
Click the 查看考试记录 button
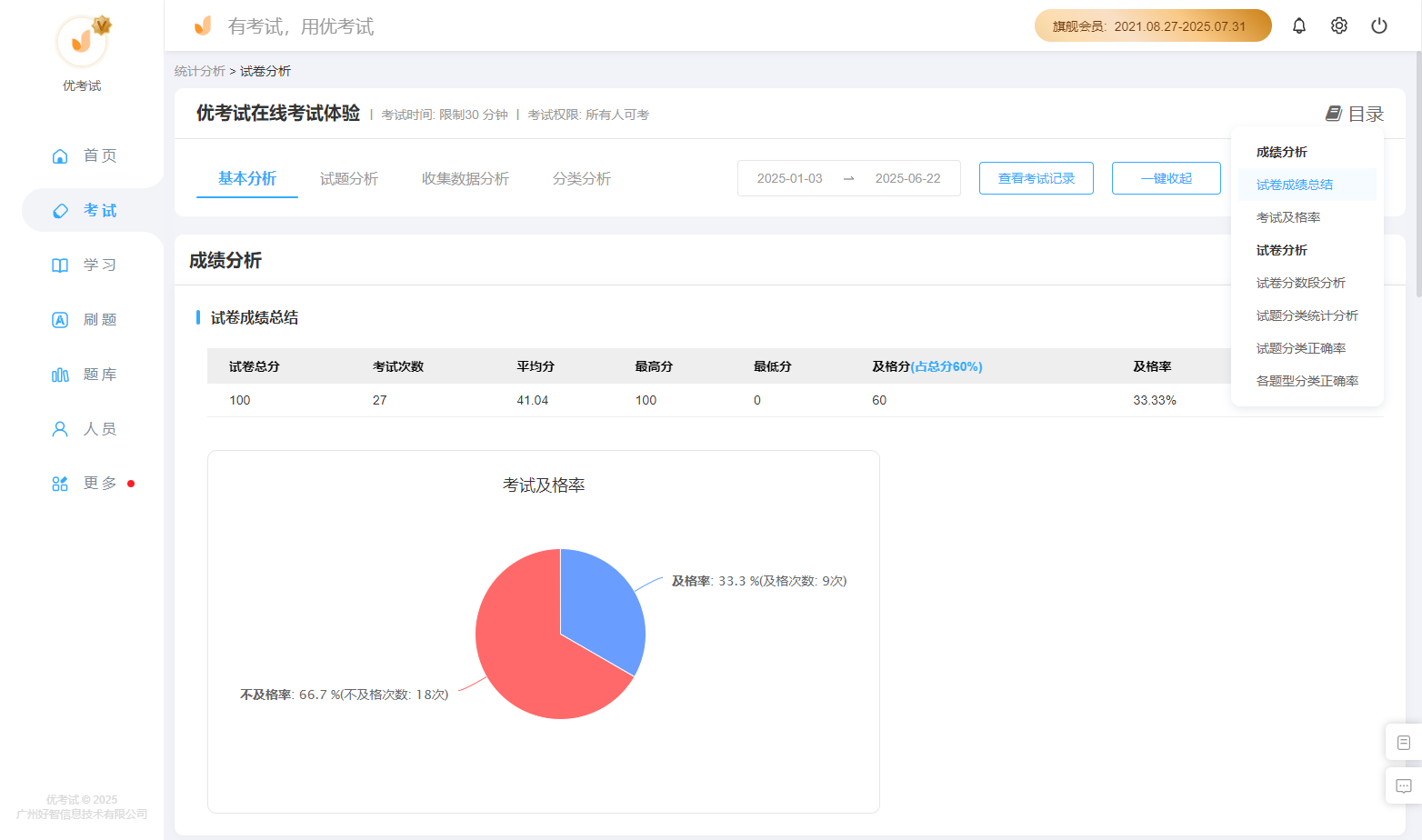[1036, 178]
